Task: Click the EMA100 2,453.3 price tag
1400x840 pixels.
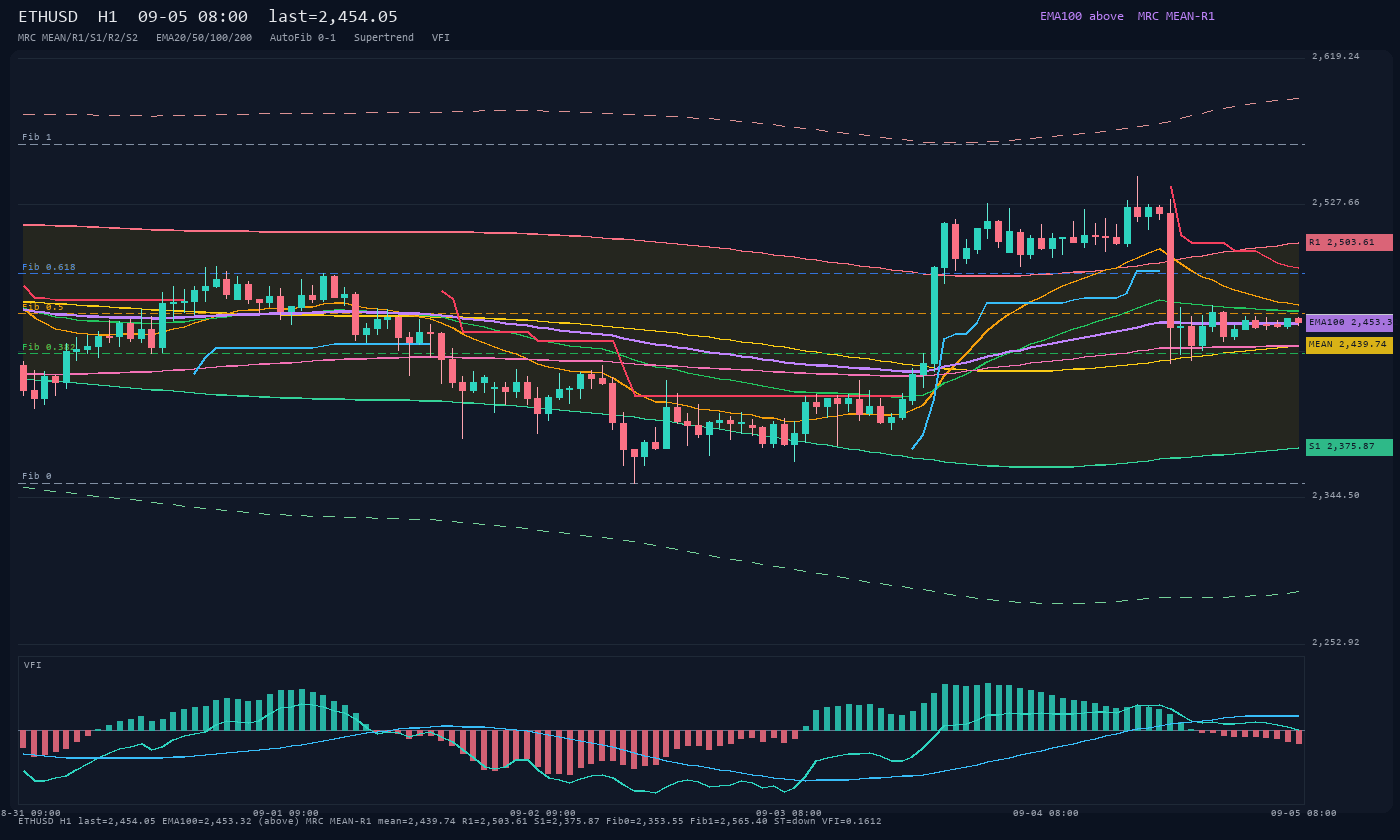Action: [1349, 322]
